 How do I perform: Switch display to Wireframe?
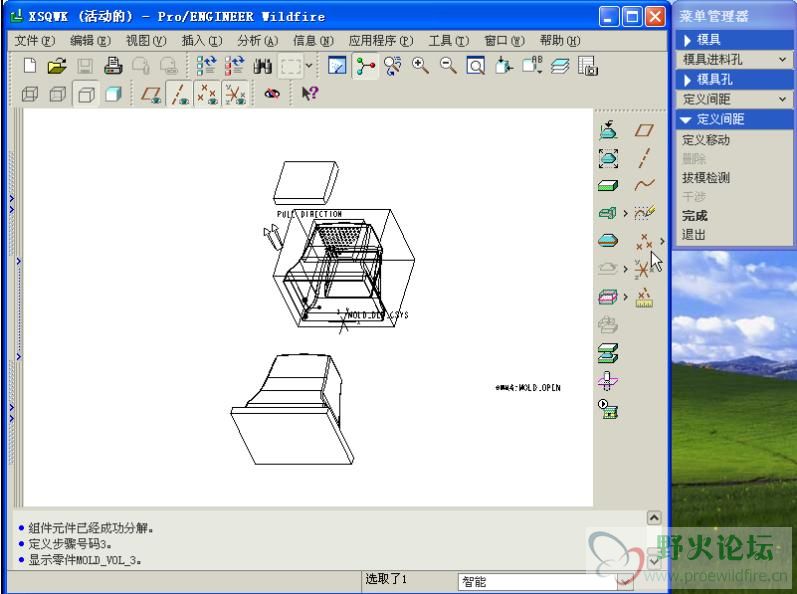tap(30, 94)
